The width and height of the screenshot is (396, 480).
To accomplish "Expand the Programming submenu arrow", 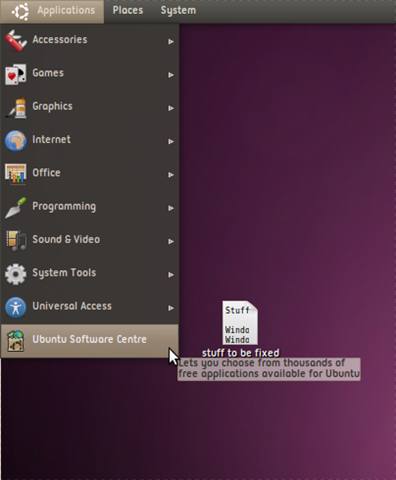I will pos(171,208).
